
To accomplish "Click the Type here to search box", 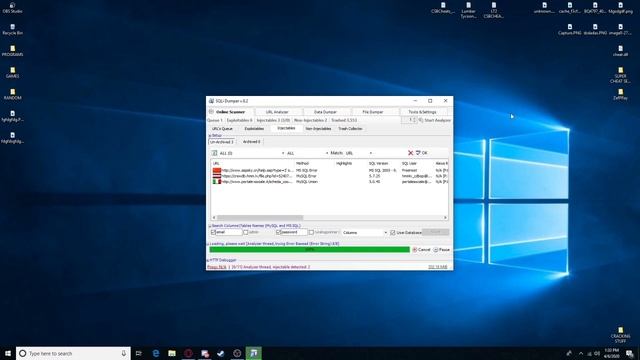I will point(73,353).
